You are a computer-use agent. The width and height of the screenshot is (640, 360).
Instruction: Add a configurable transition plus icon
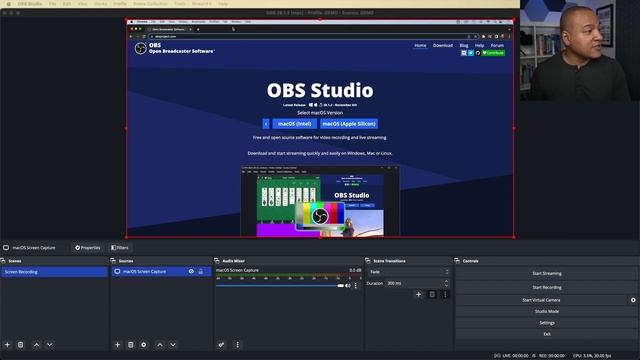418,294
